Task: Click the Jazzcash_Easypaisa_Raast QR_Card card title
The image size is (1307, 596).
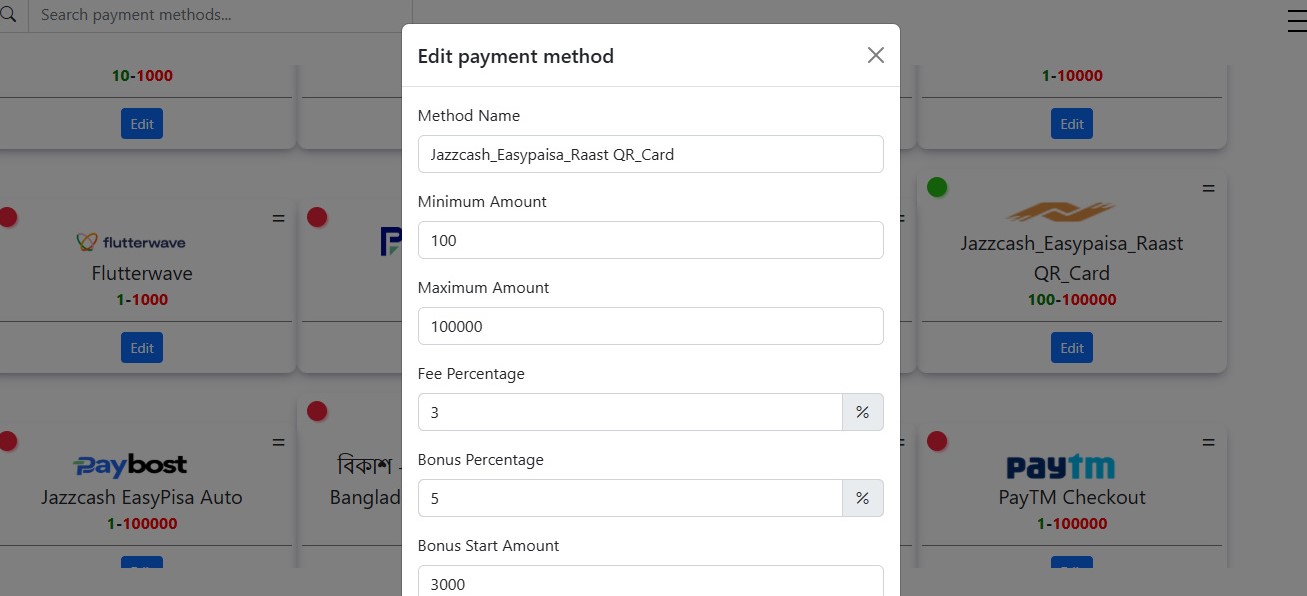Action: point(1072,258)
